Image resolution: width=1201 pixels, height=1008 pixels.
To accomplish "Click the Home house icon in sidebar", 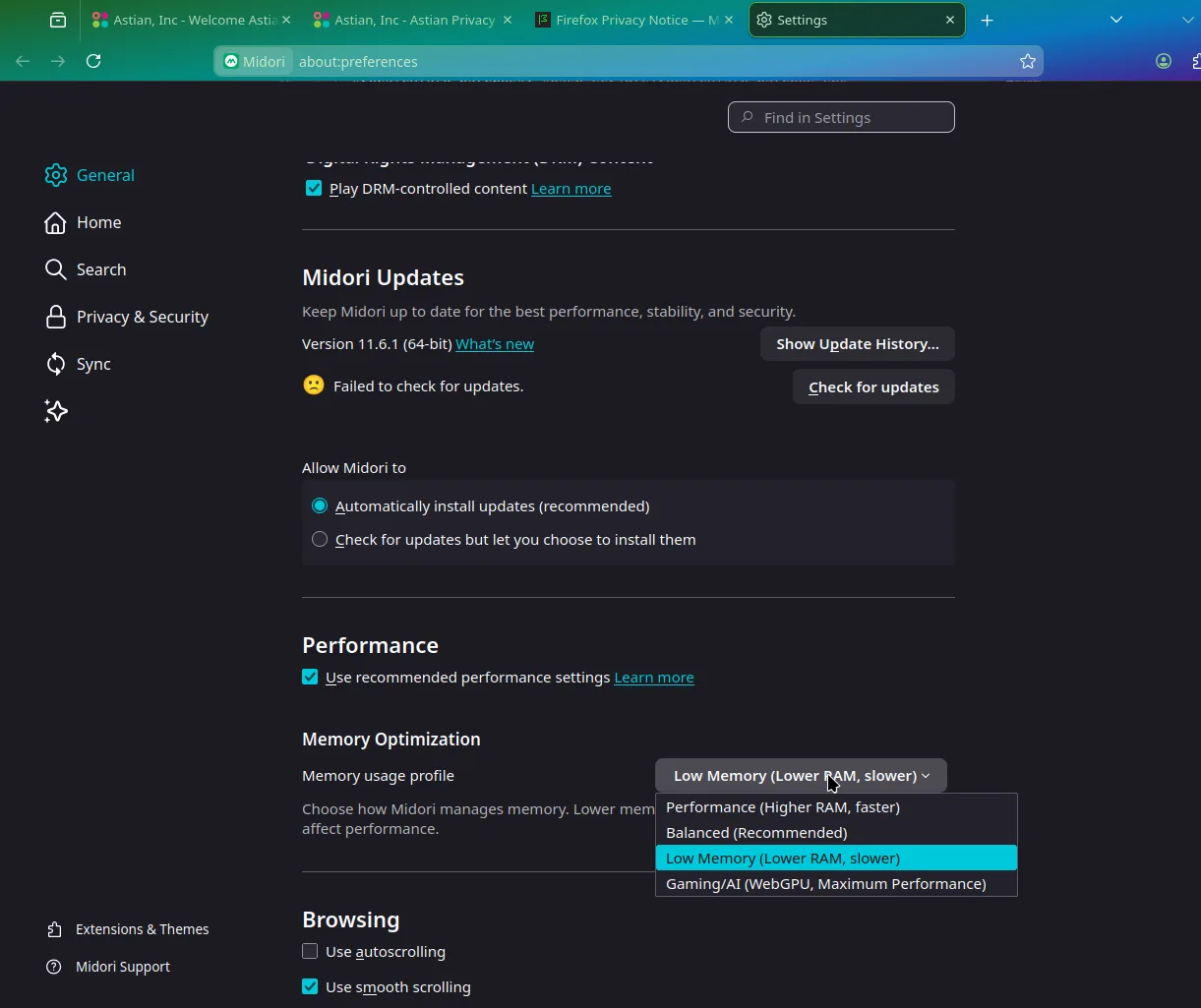I will (56, 222).
